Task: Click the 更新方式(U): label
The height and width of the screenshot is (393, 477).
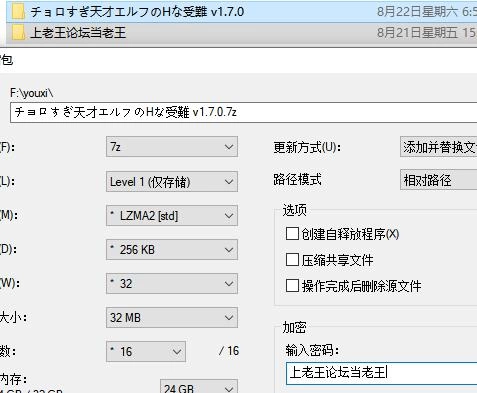Action: point(307,147)
